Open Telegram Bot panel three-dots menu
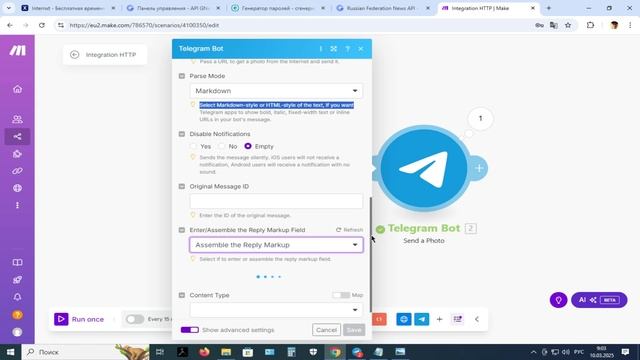Viewport: 640px width, 360px height. pos(321,49)
